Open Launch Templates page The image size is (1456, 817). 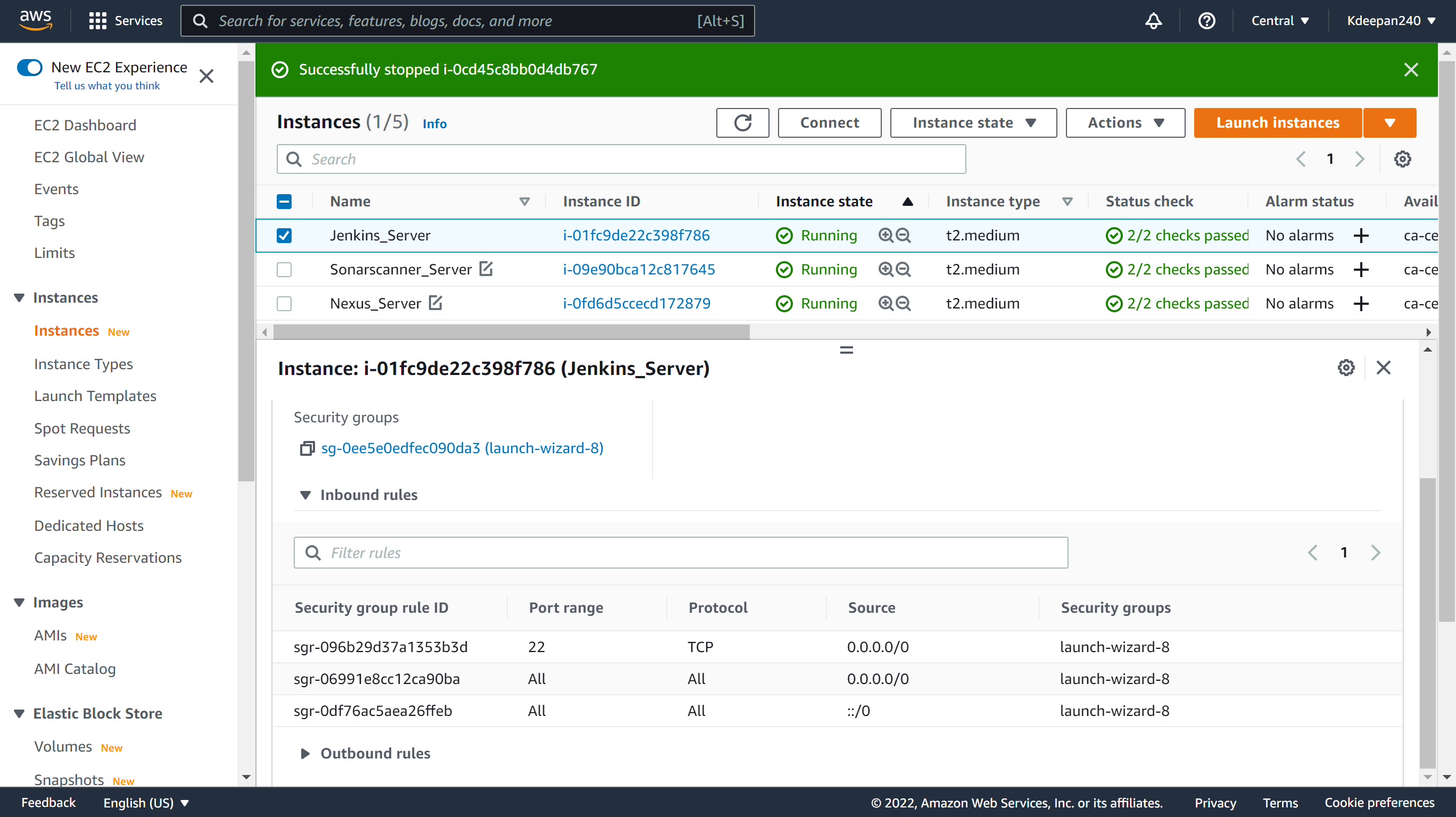[x=95, y=396]
